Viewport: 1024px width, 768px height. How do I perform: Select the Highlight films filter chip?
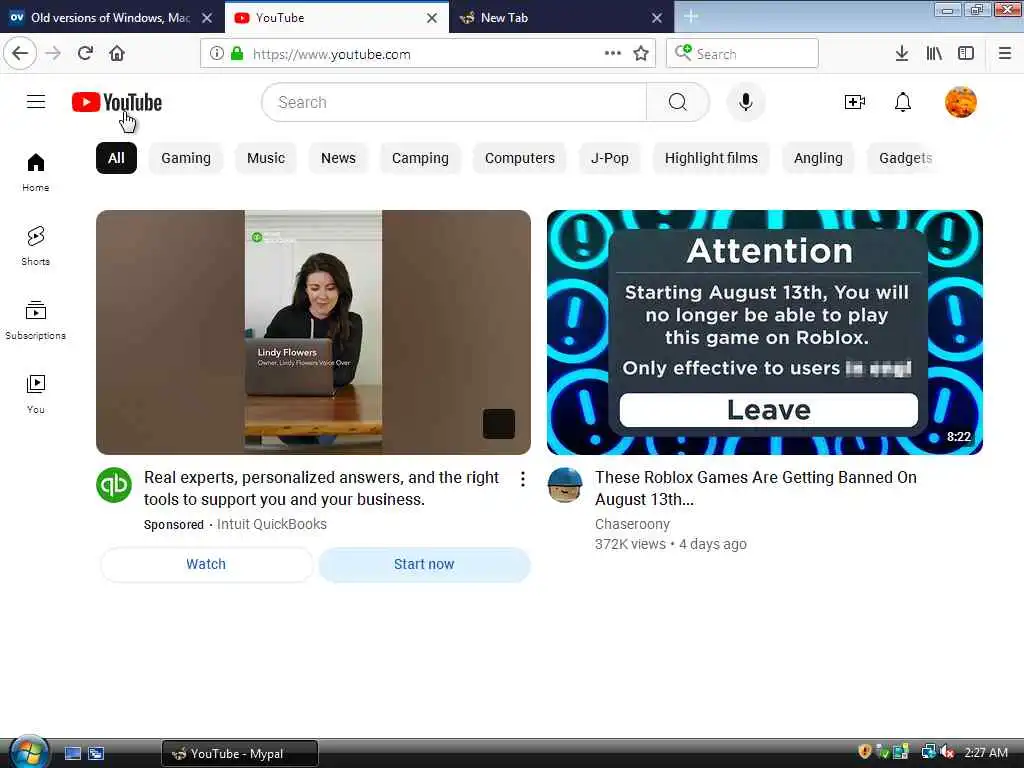click(711, 158)
